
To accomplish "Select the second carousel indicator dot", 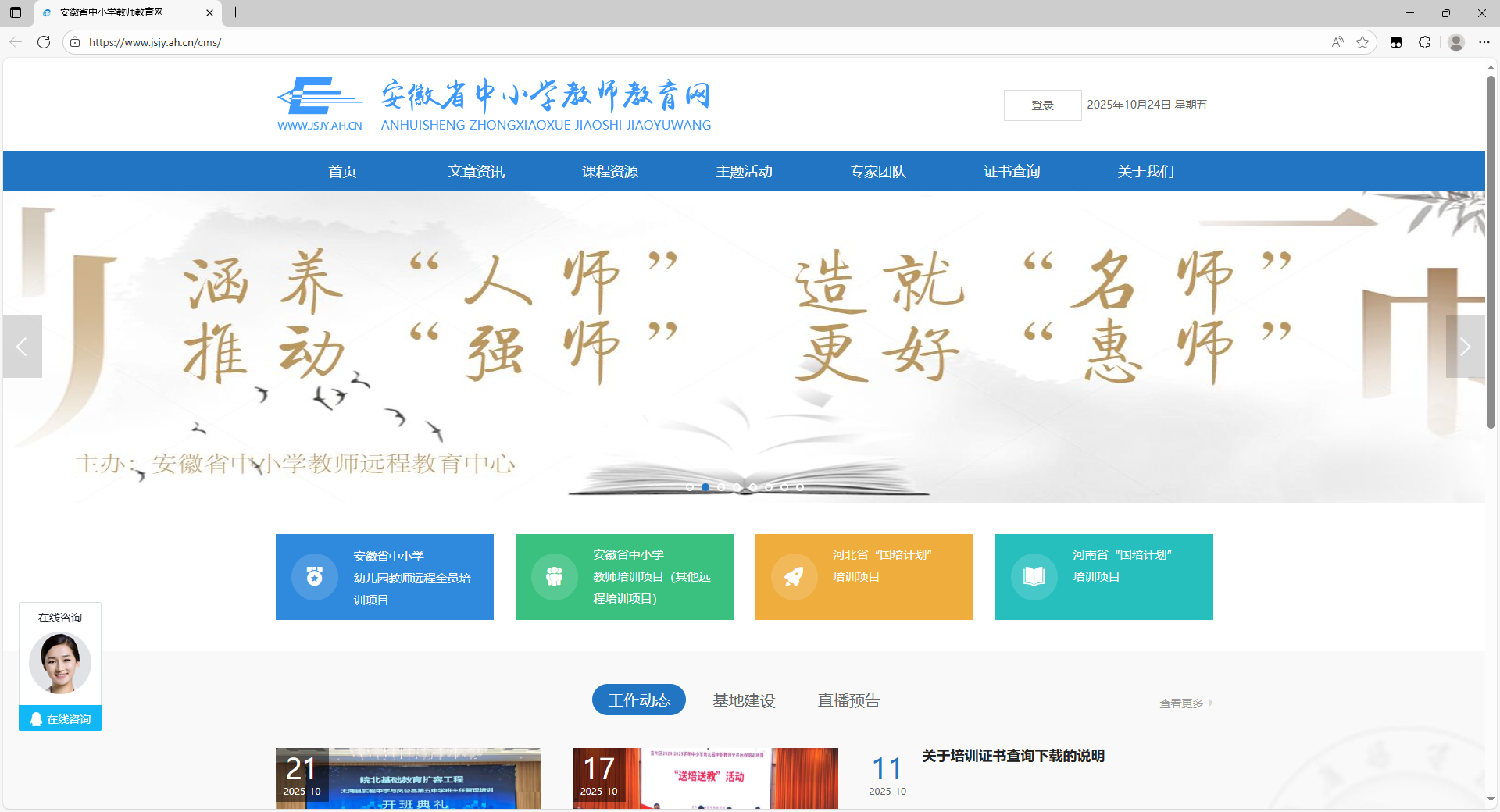I will [x=705, y=487].
